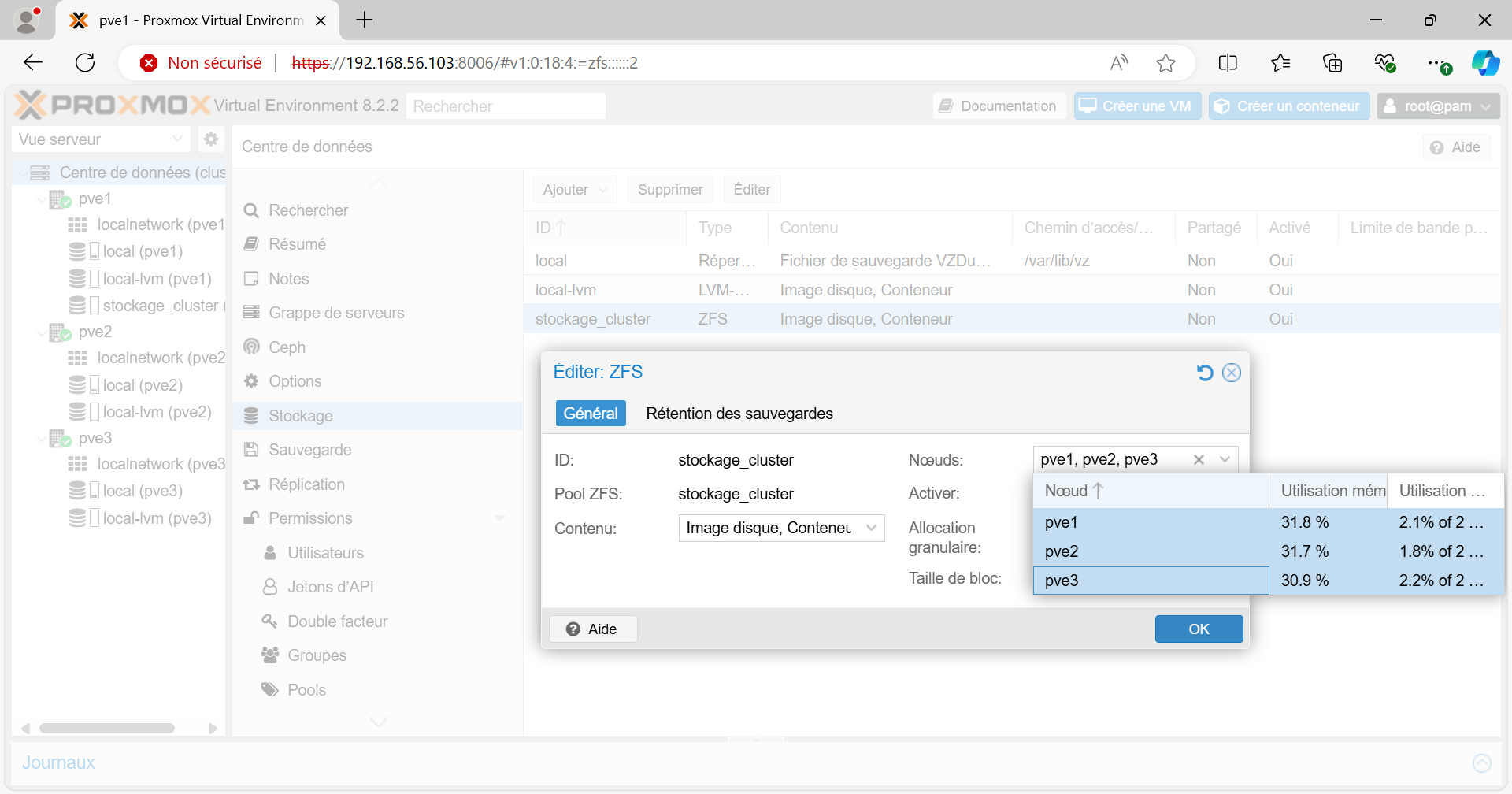Open the Ceph section
Screen dimensions: 1512x794
click(x=377, y=347)
